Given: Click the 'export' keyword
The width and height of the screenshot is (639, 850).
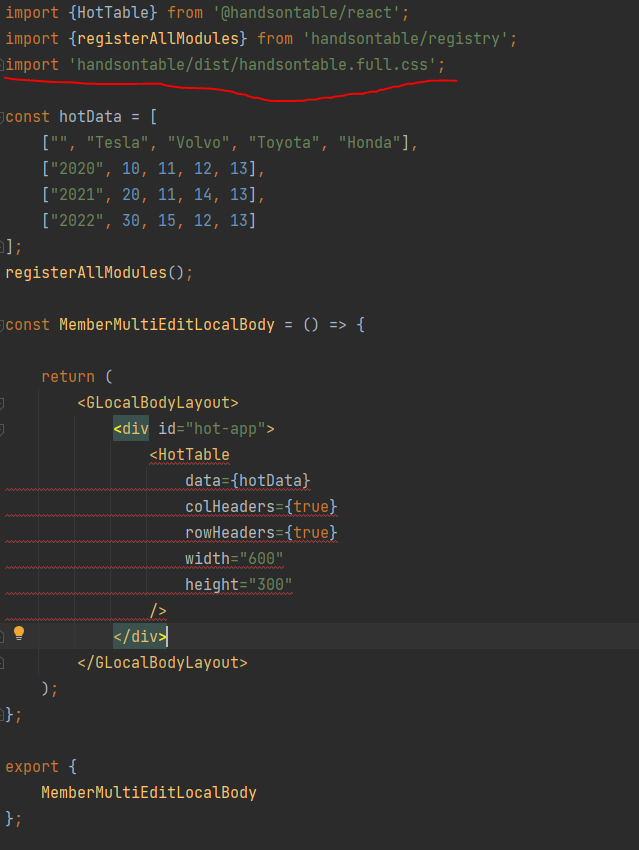Looking at the screenshot, I should tap(32, 767).
